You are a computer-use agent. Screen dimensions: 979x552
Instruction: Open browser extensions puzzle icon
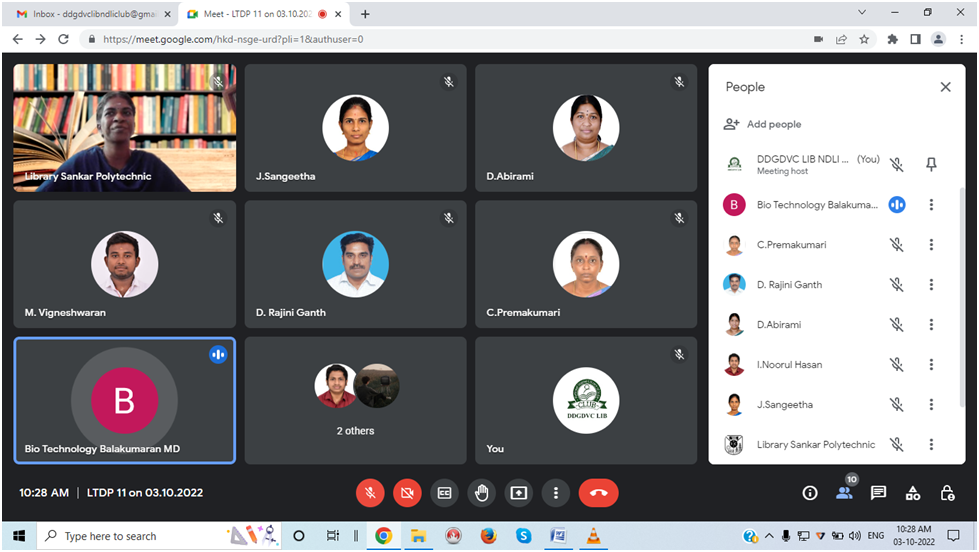(x=892, y=39)
